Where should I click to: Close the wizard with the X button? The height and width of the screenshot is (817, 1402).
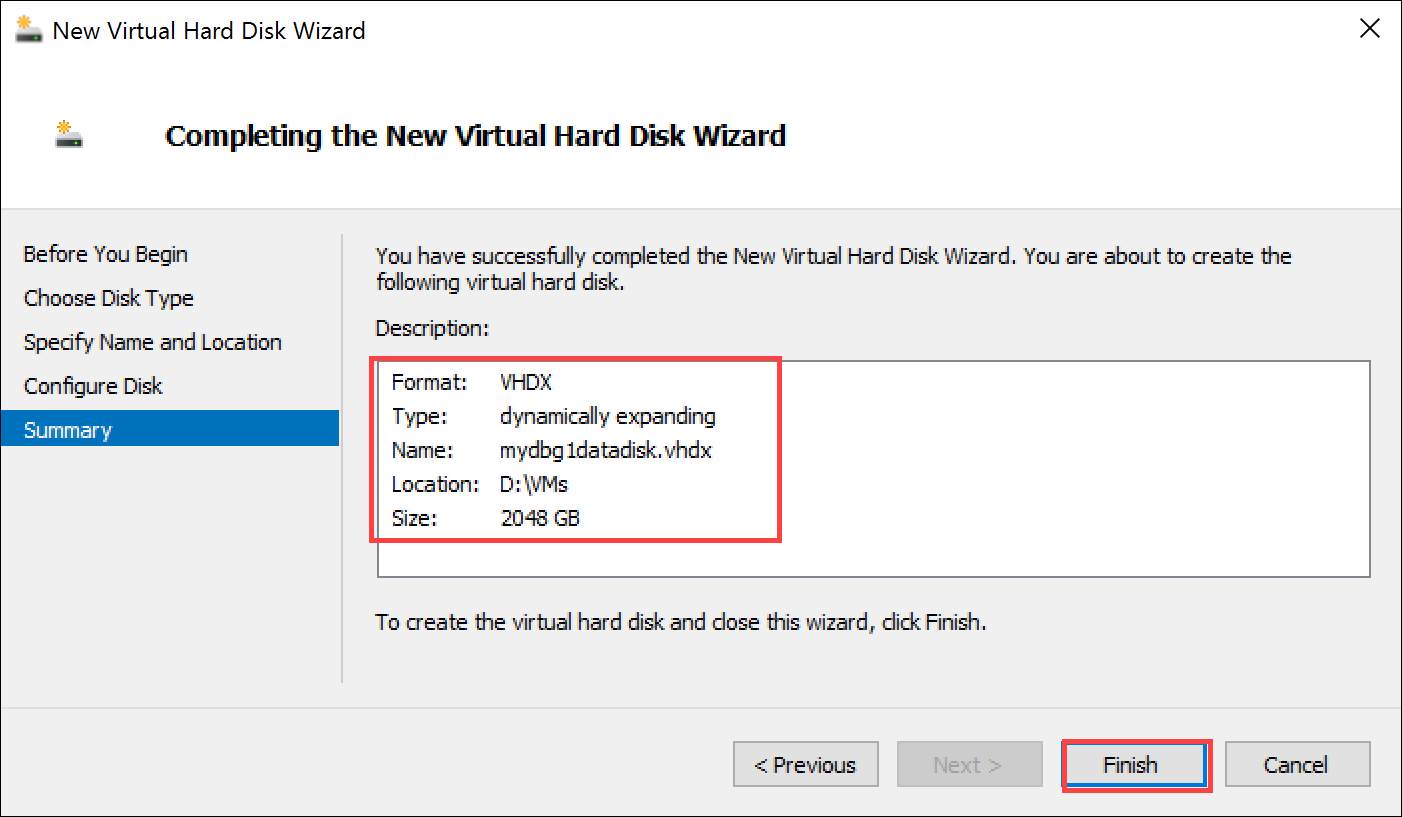tap(1369, 28)
